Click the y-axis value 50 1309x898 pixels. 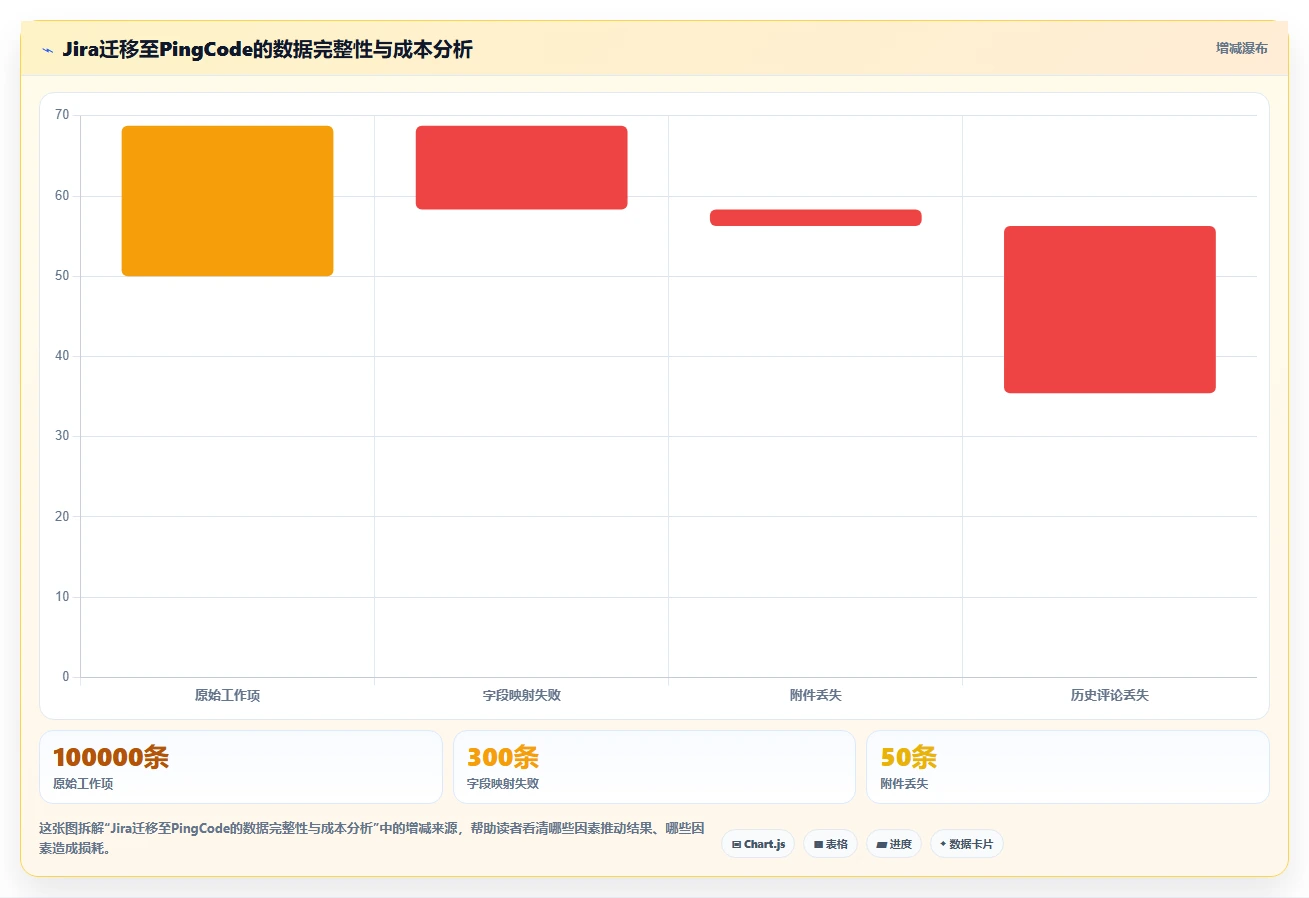click(x=62, y=276)
